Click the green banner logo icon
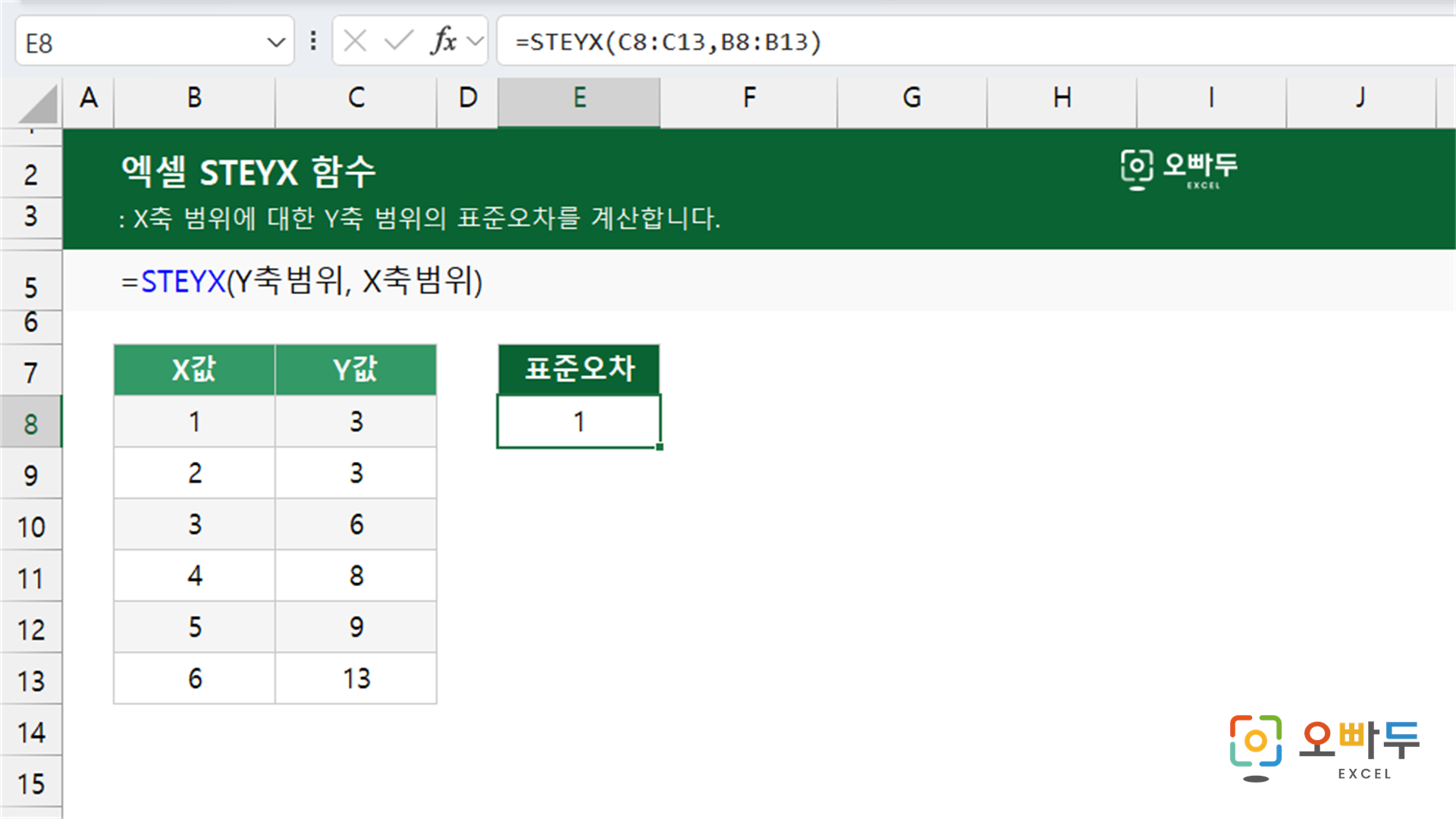 point(1137,169)
